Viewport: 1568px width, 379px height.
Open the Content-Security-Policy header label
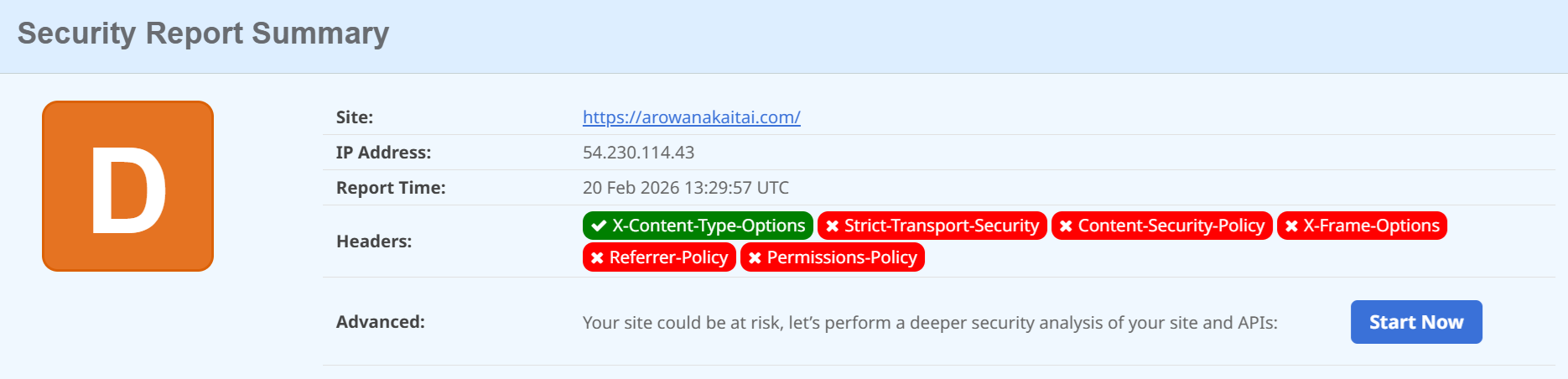point(1171,226)
